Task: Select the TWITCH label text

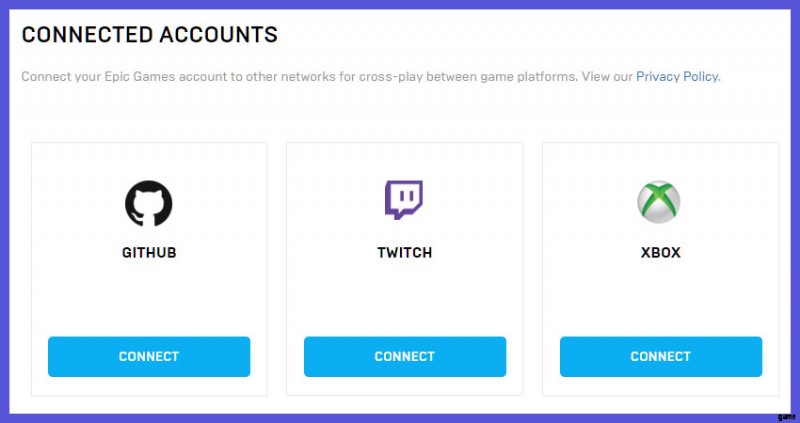Action: pos(404,253)
